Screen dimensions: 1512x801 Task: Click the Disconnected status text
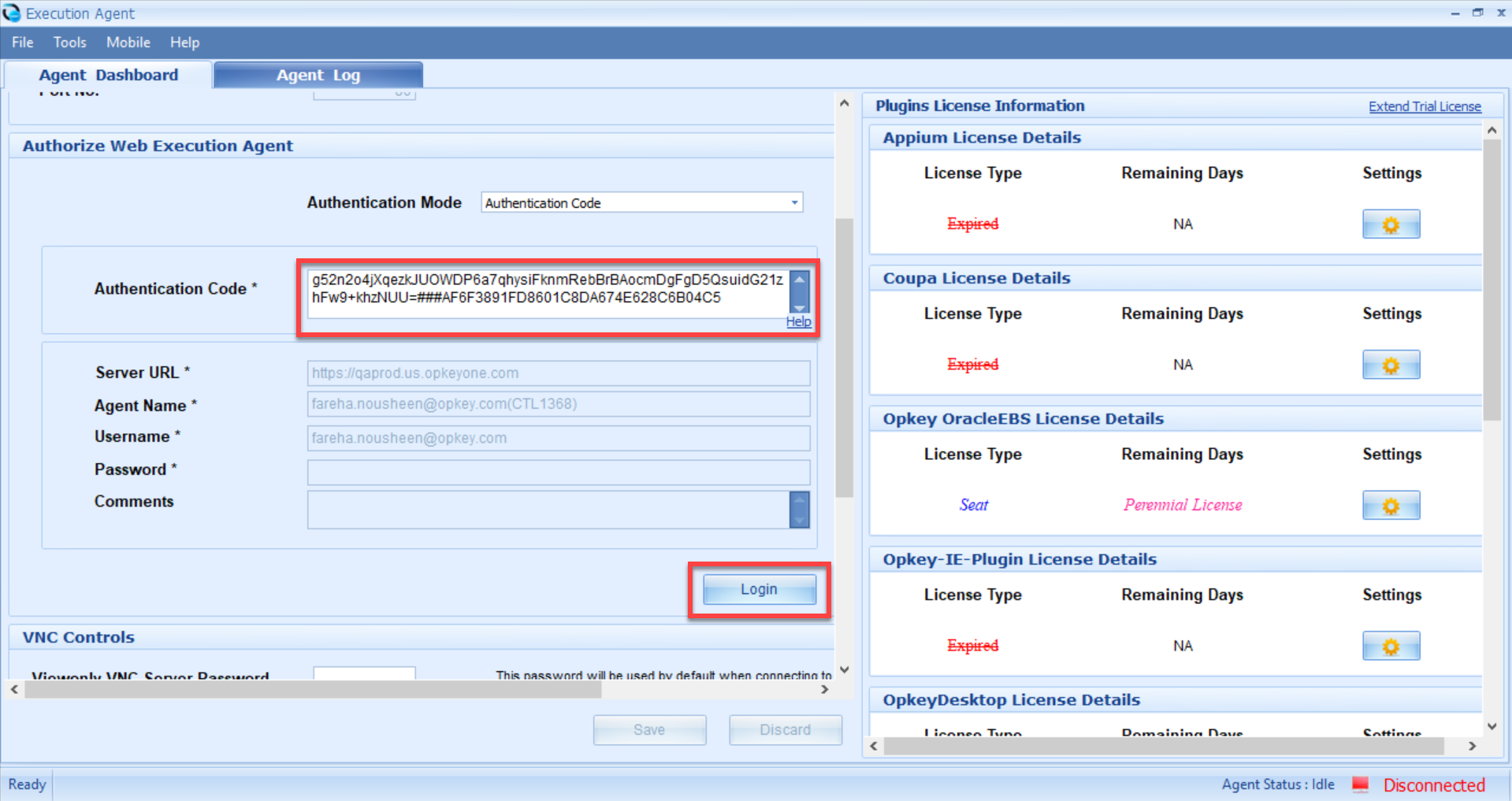tap(1434, 785)
